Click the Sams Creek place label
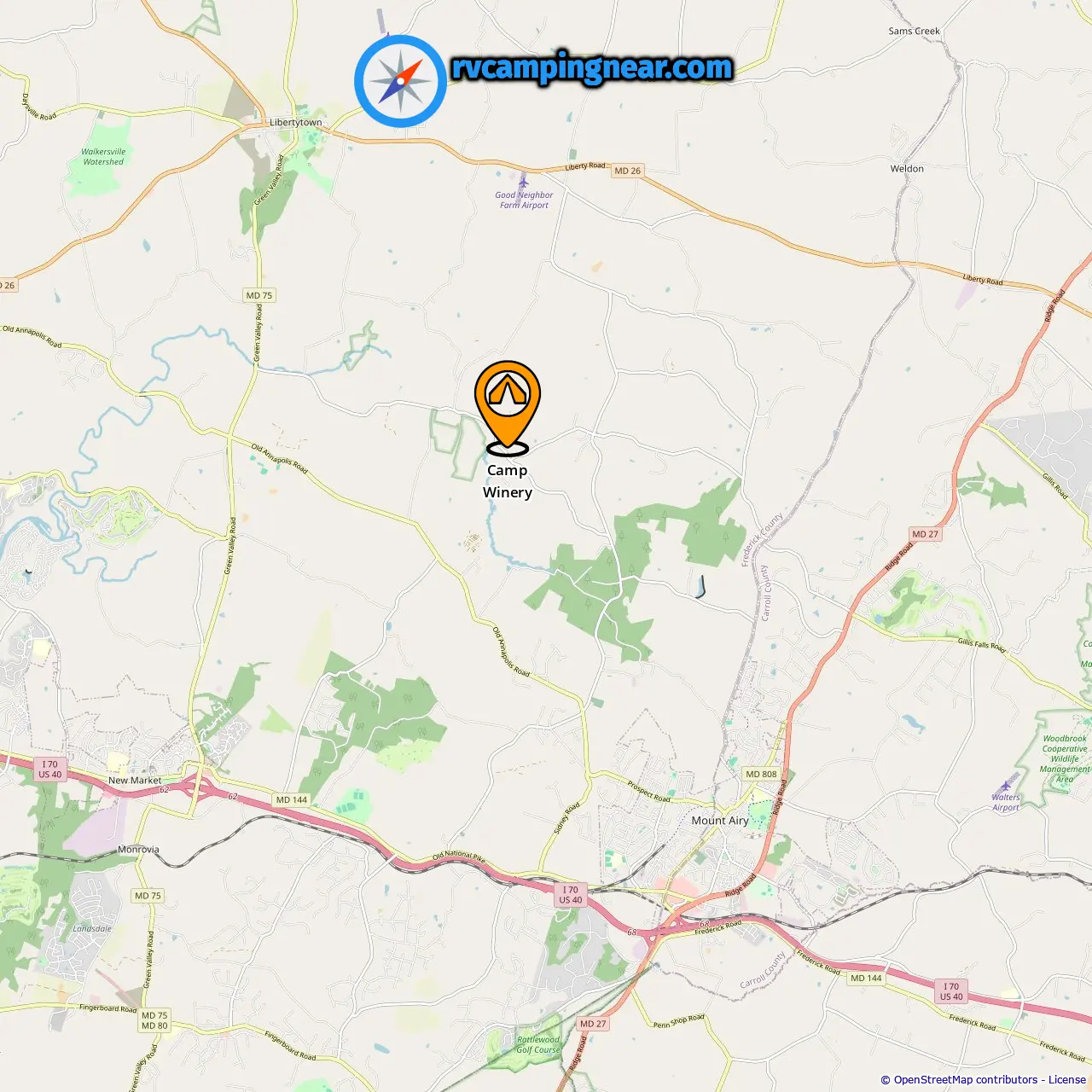Image resolution: width=1092 pixels, height=1092 pixels. click(x=914, y=31)
